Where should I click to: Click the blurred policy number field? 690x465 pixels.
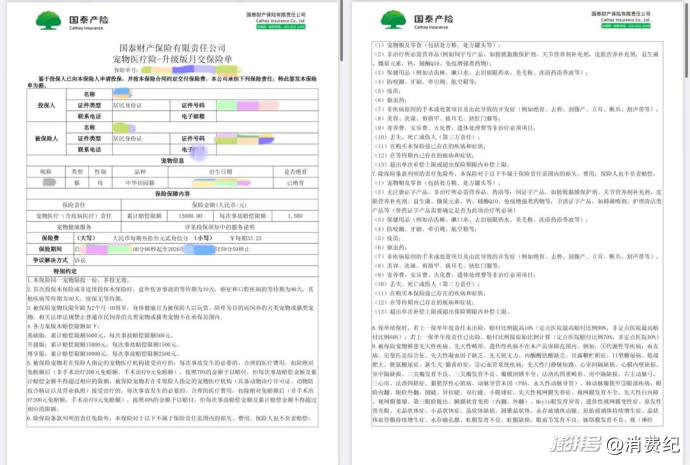[x=185, y=70]
